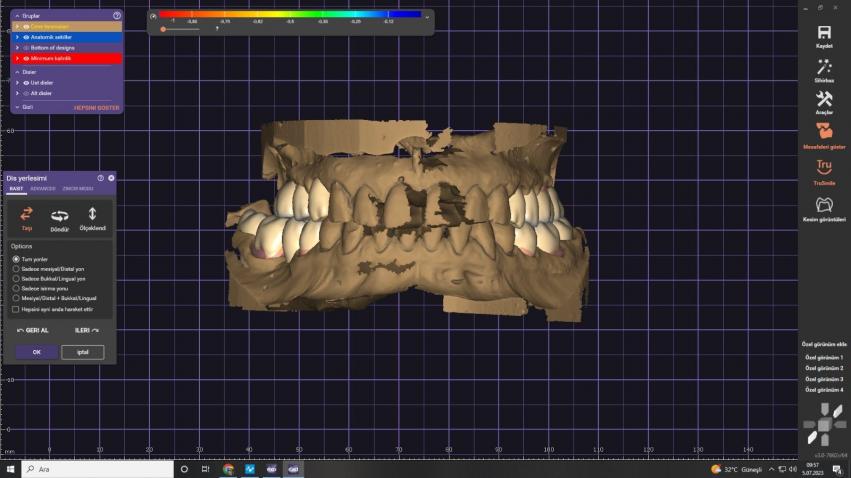The image size is (851, 478).
Task: Select the Döndür rotate tool
Action: pyautogui.click(x=60, y=215)
